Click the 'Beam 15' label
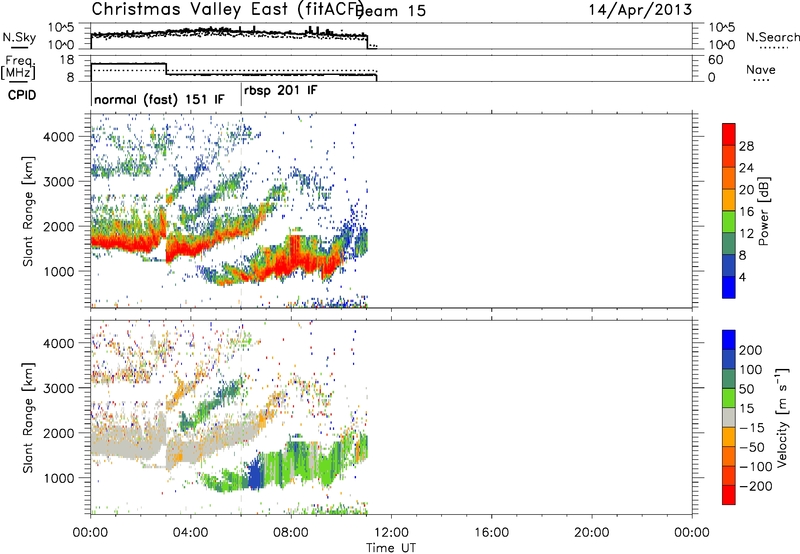The height and width of the screenshot is (554, 800). 392,11
